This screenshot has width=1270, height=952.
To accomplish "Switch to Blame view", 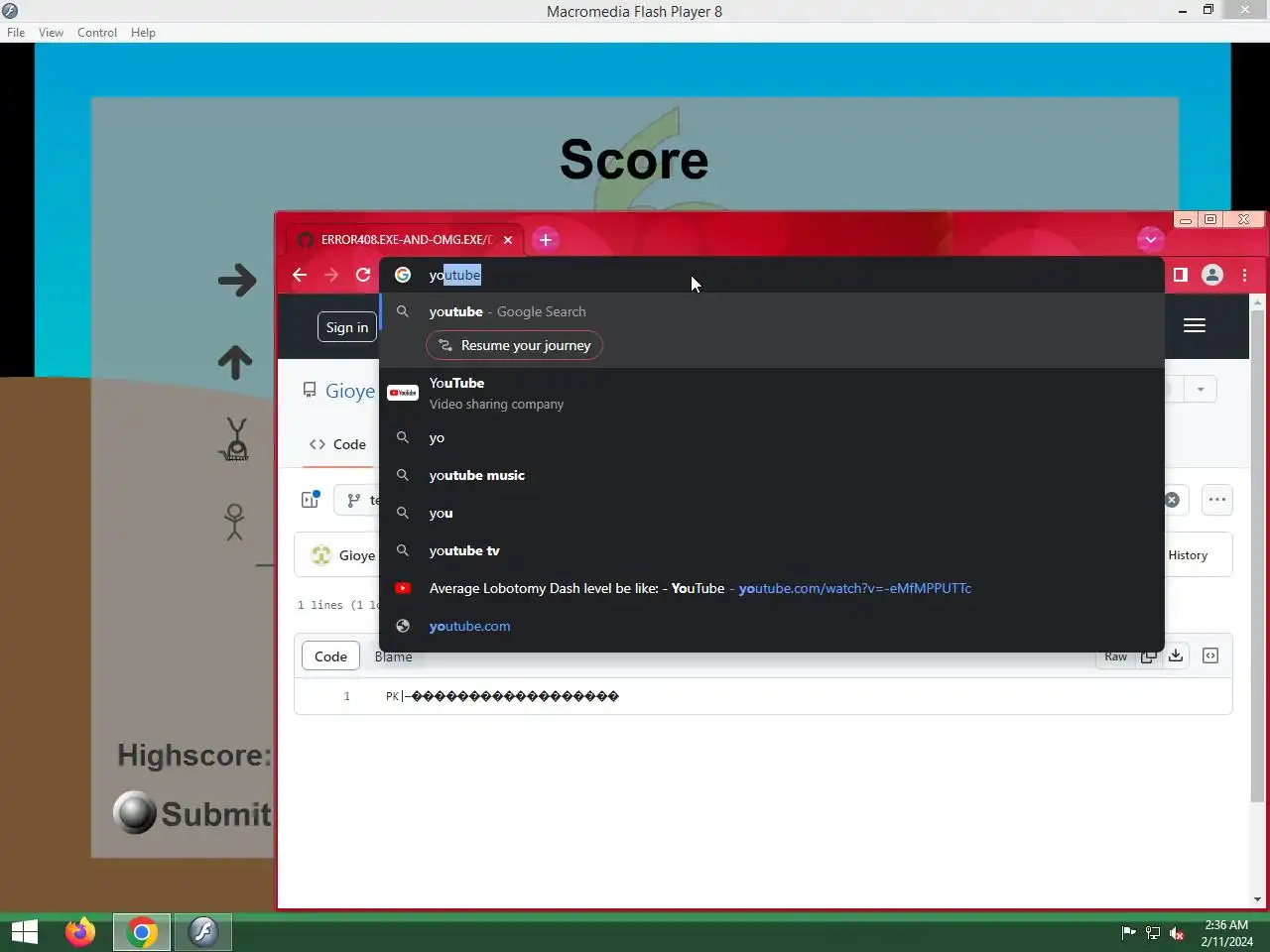I will (393, 656).
